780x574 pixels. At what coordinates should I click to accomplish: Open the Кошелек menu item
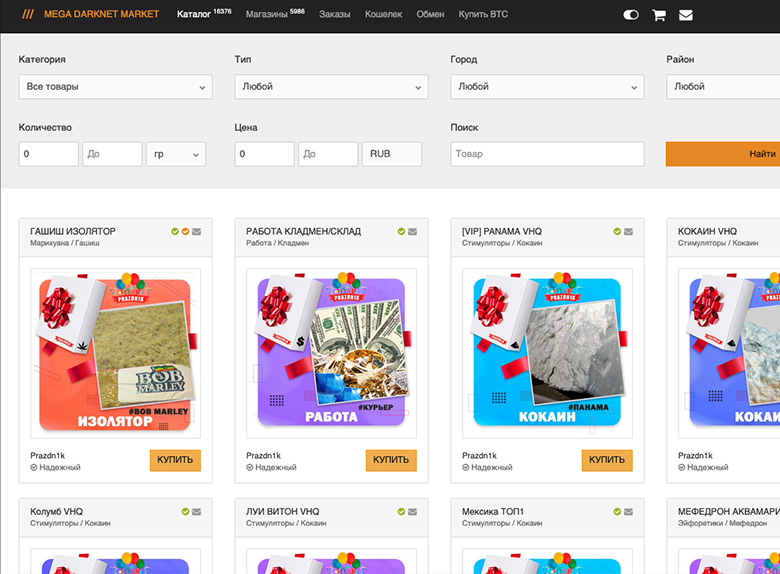[384, 14]
